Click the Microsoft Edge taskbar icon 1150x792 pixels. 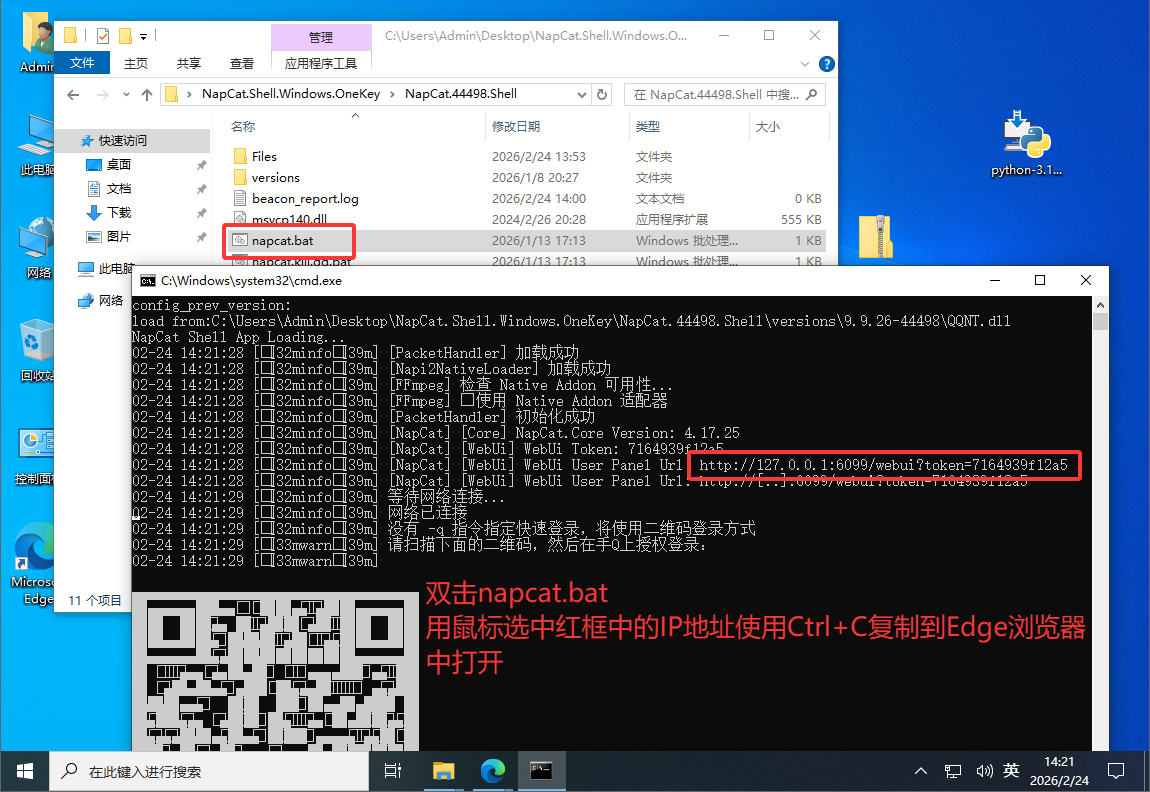click(492, 771)
